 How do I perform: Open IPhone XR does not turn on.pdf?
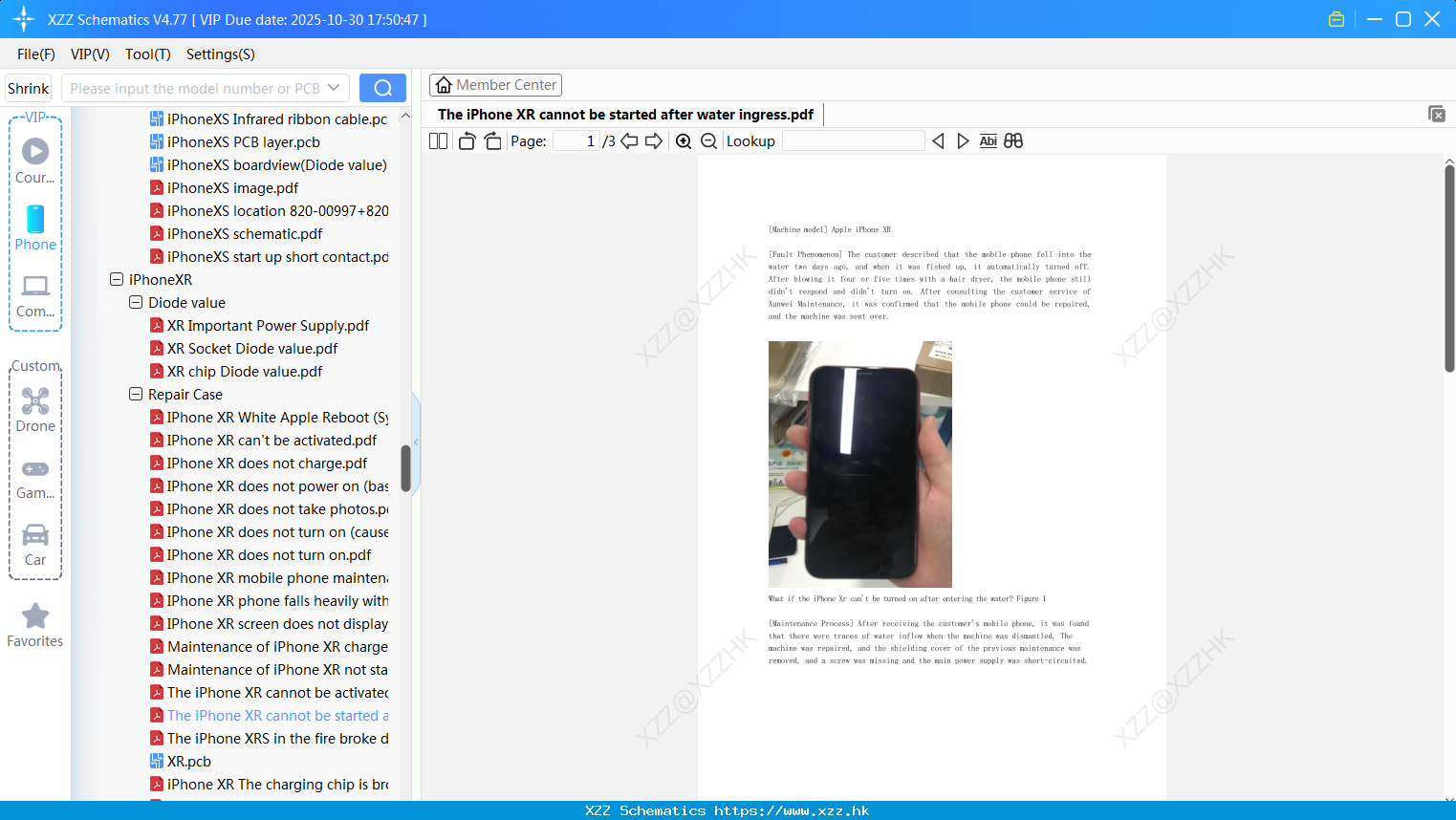(x=261, y=554)
